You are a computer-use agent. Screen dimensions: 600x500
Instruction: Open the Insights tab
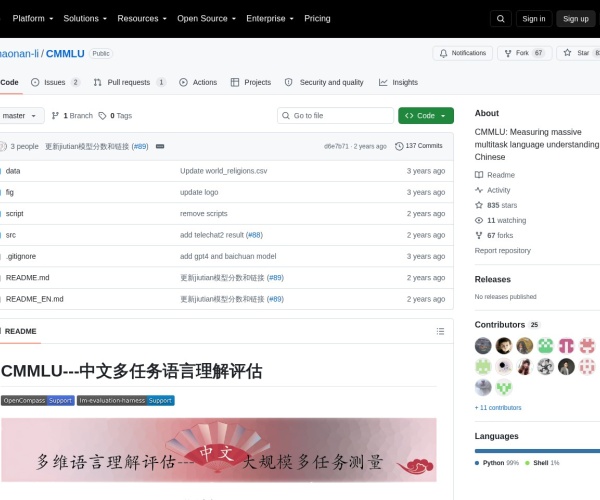pyautogui.click(x=398, y=82)
